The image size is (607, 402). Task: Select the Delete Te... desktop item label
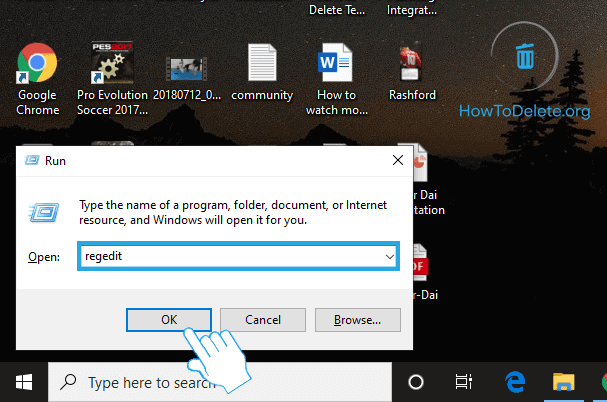[x=337, y=10]
